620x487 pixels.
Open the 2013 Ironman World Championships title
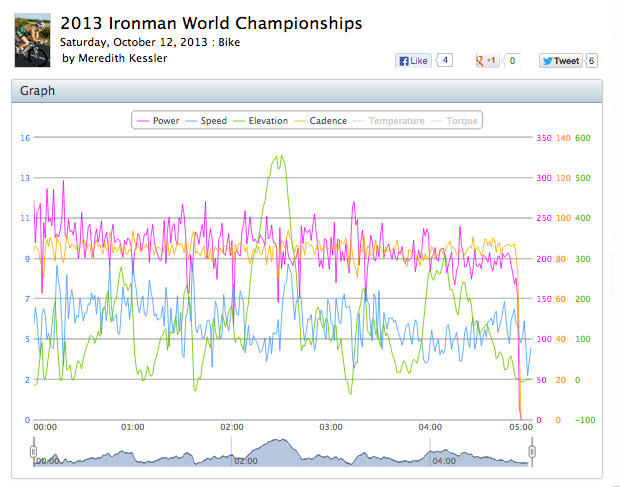point(211,23)
